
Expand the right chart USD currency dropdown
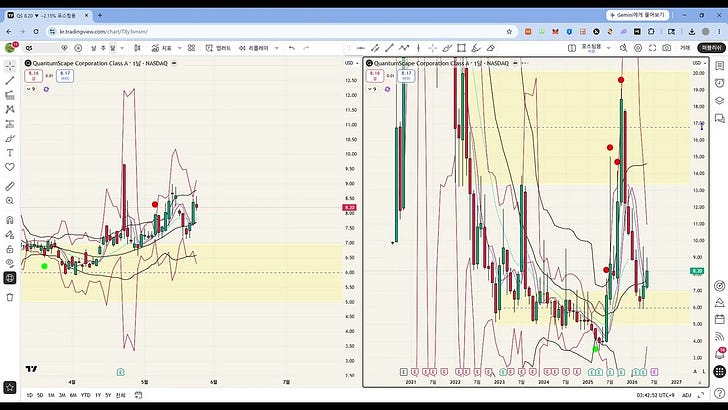pos(699,63)
